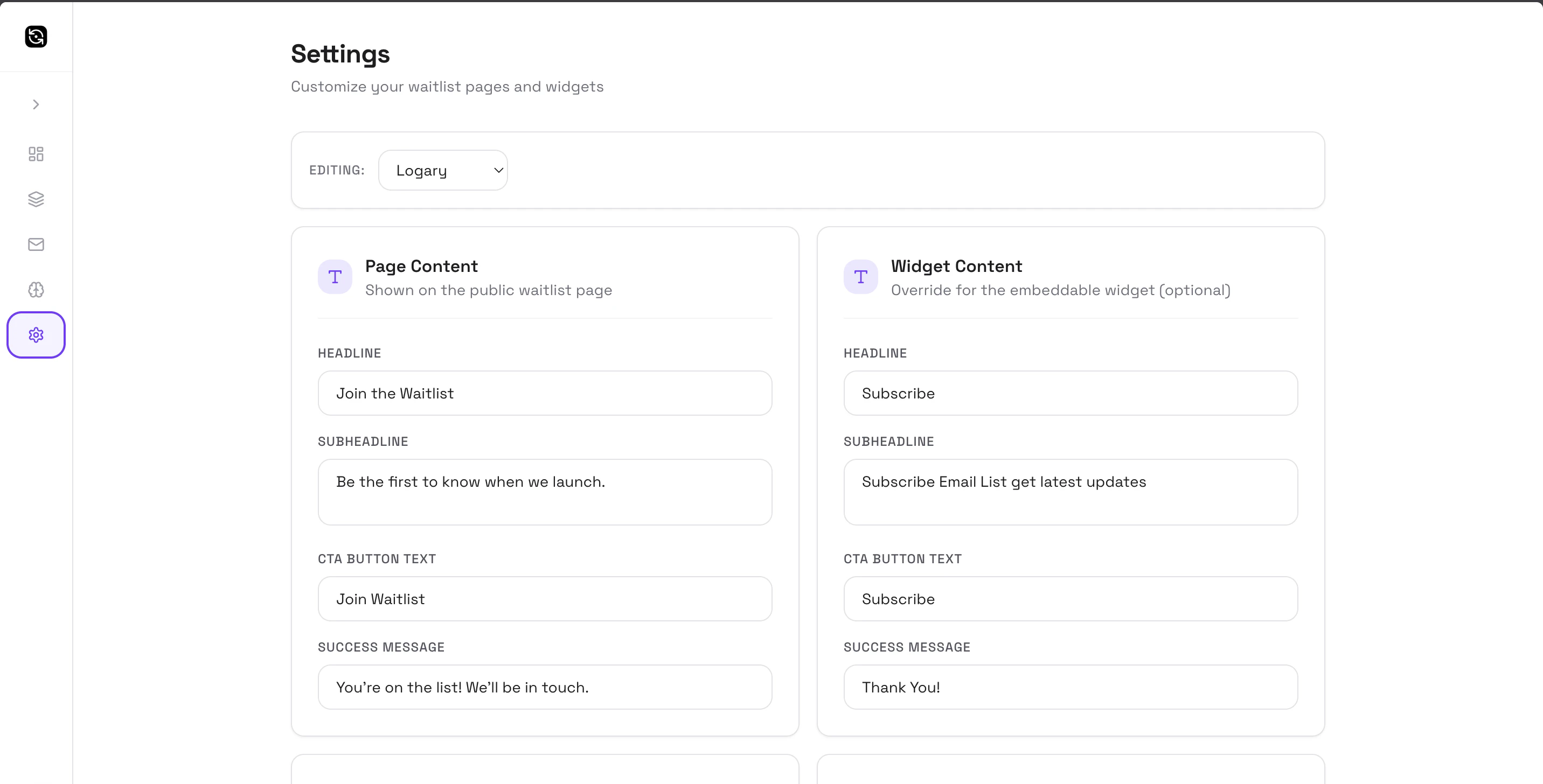Open the Logary editing dropdown
Viewport: 1543px width, 784px height.
click(443, 171)
